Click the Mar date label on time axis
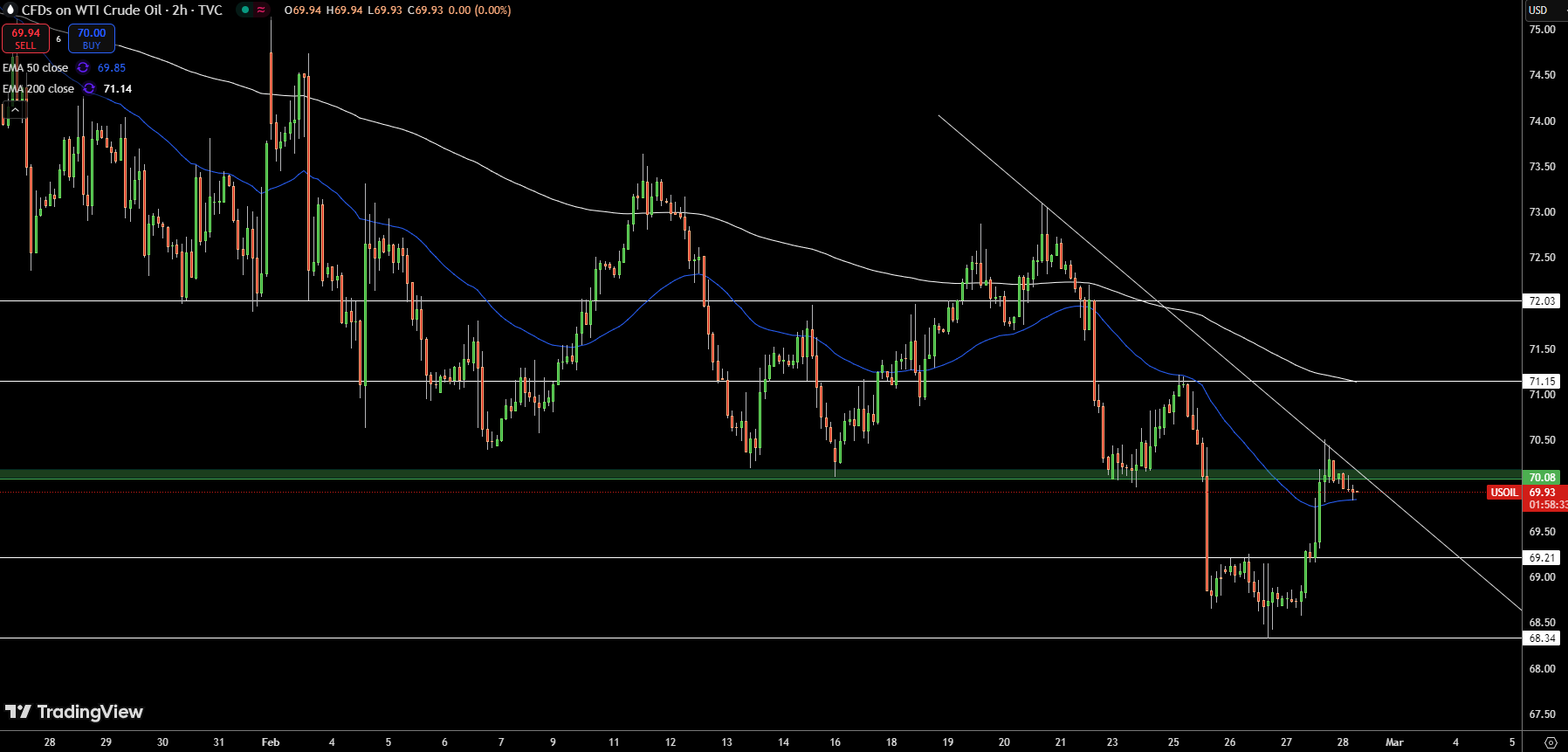Image resolution: width=1568 pixels, height=752 pixels. 1394,742
